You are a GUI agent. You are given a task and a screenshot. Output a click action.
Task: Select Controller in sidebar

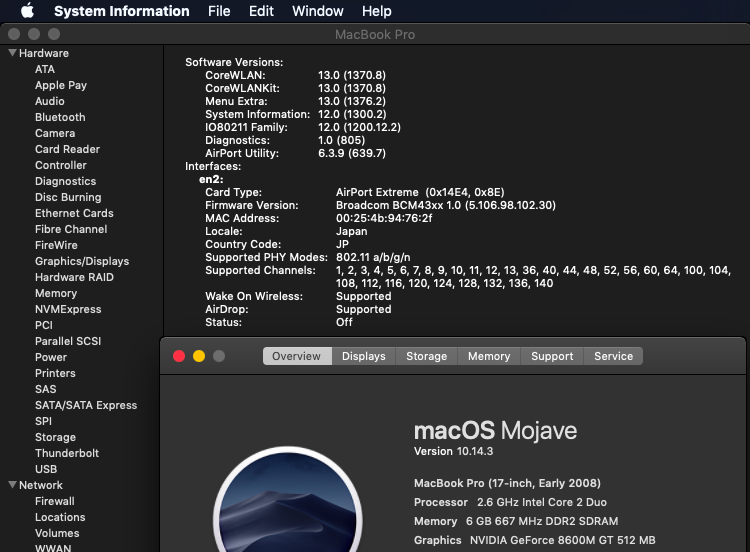[x=61, y=165]
